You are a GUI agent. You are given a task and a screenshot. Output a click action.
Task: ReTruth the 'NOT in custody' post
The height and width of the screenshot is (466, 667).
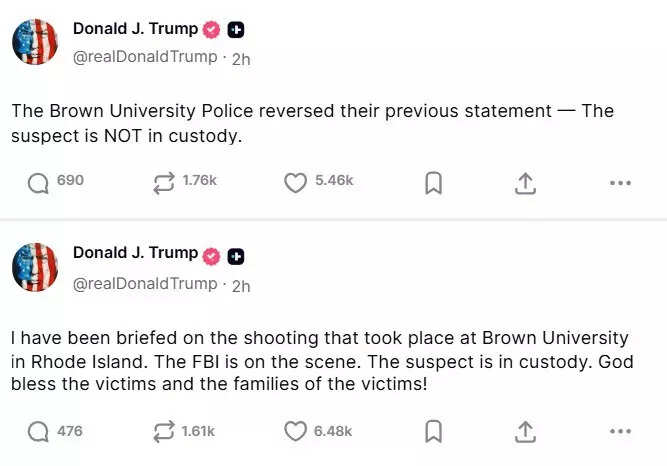point(161,182)
